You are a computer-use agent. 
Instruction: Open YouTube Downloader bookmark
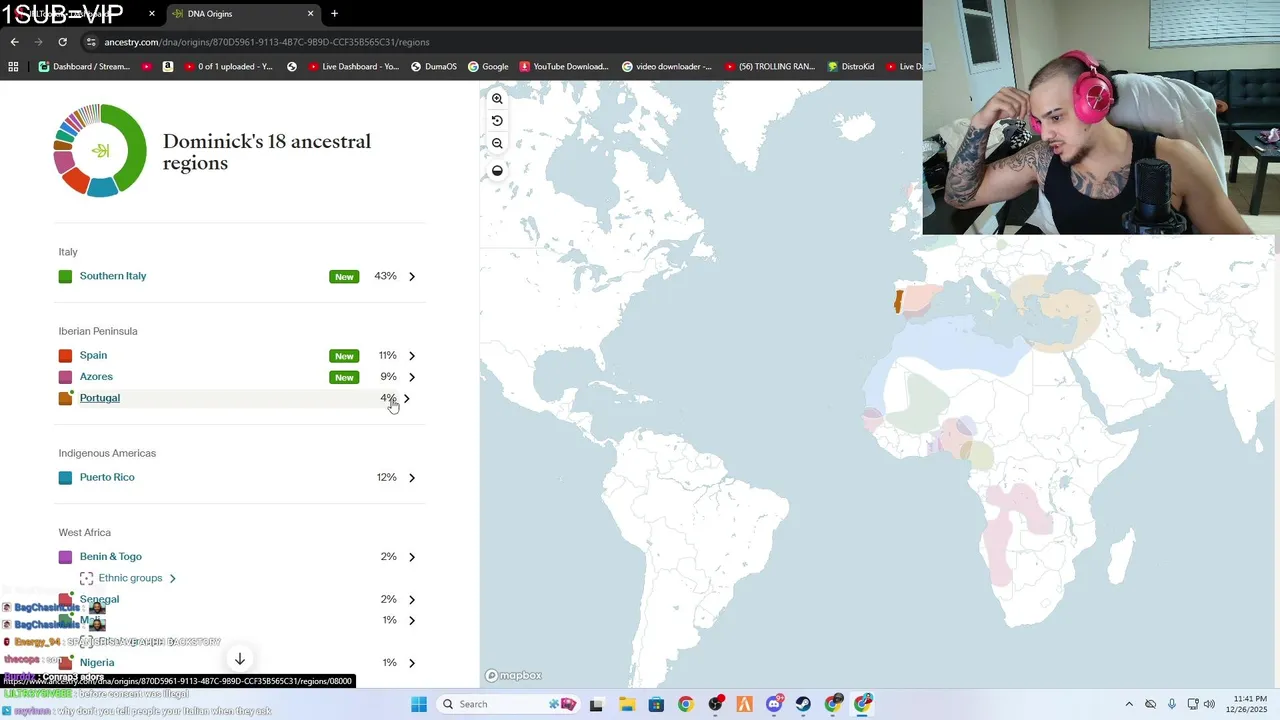tap(563, 67)
